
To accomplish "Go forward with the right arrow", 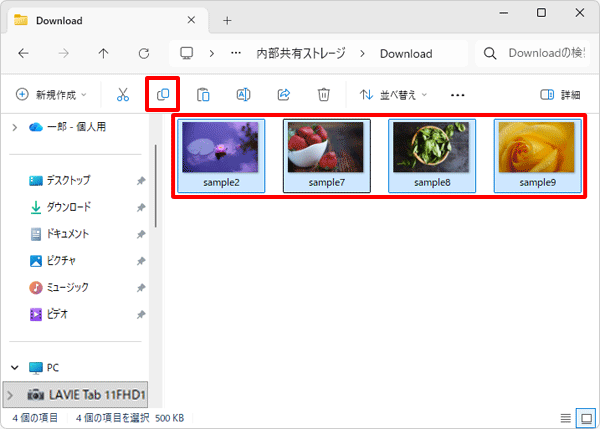I will coord(64,53).
